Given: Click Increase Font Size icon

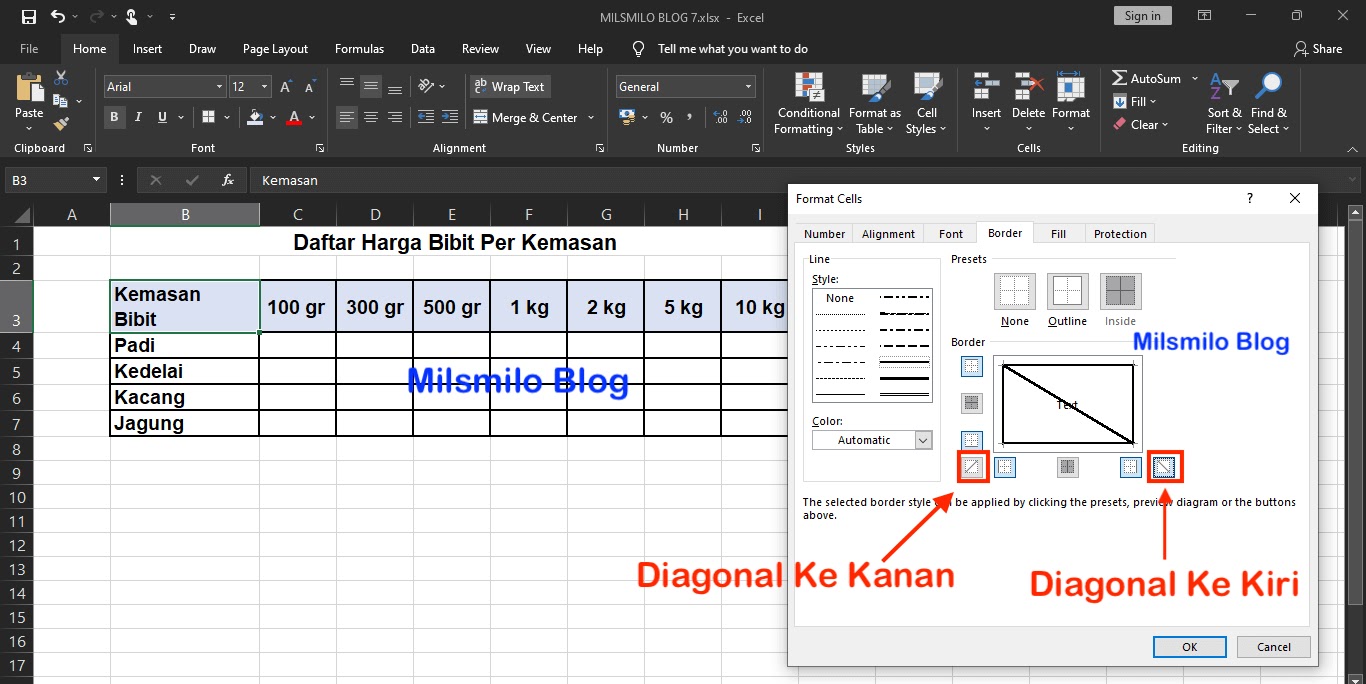Looking at the screenshot, I should 286,87.
